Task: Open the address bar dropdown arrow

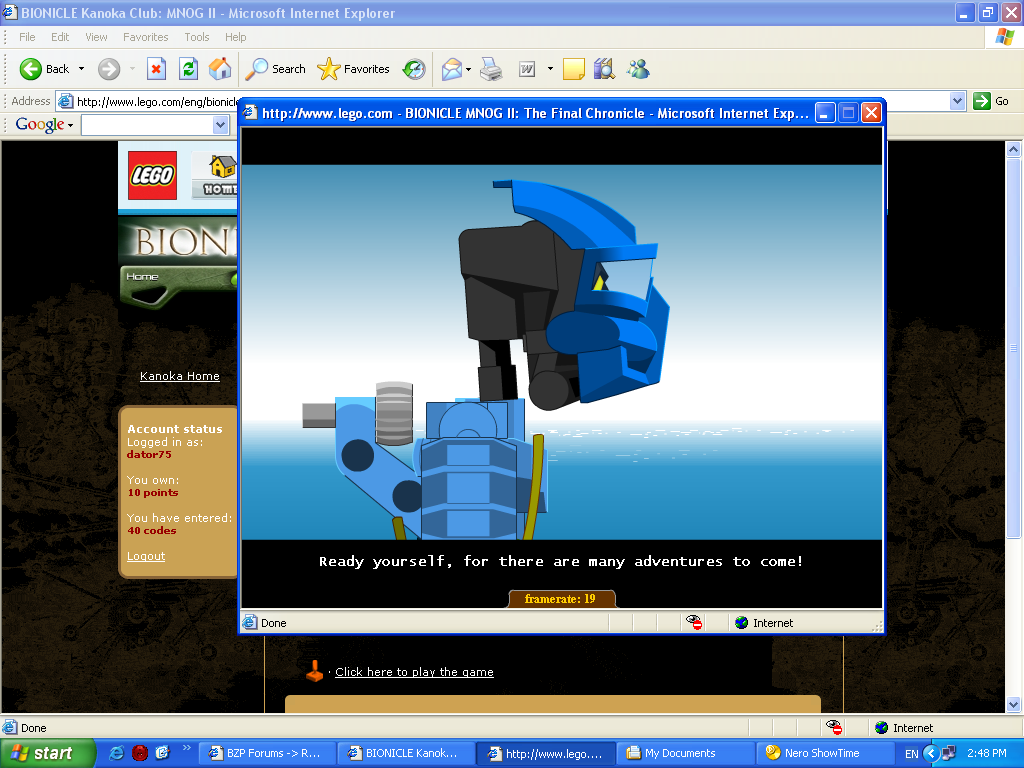Action: (957, 101)
